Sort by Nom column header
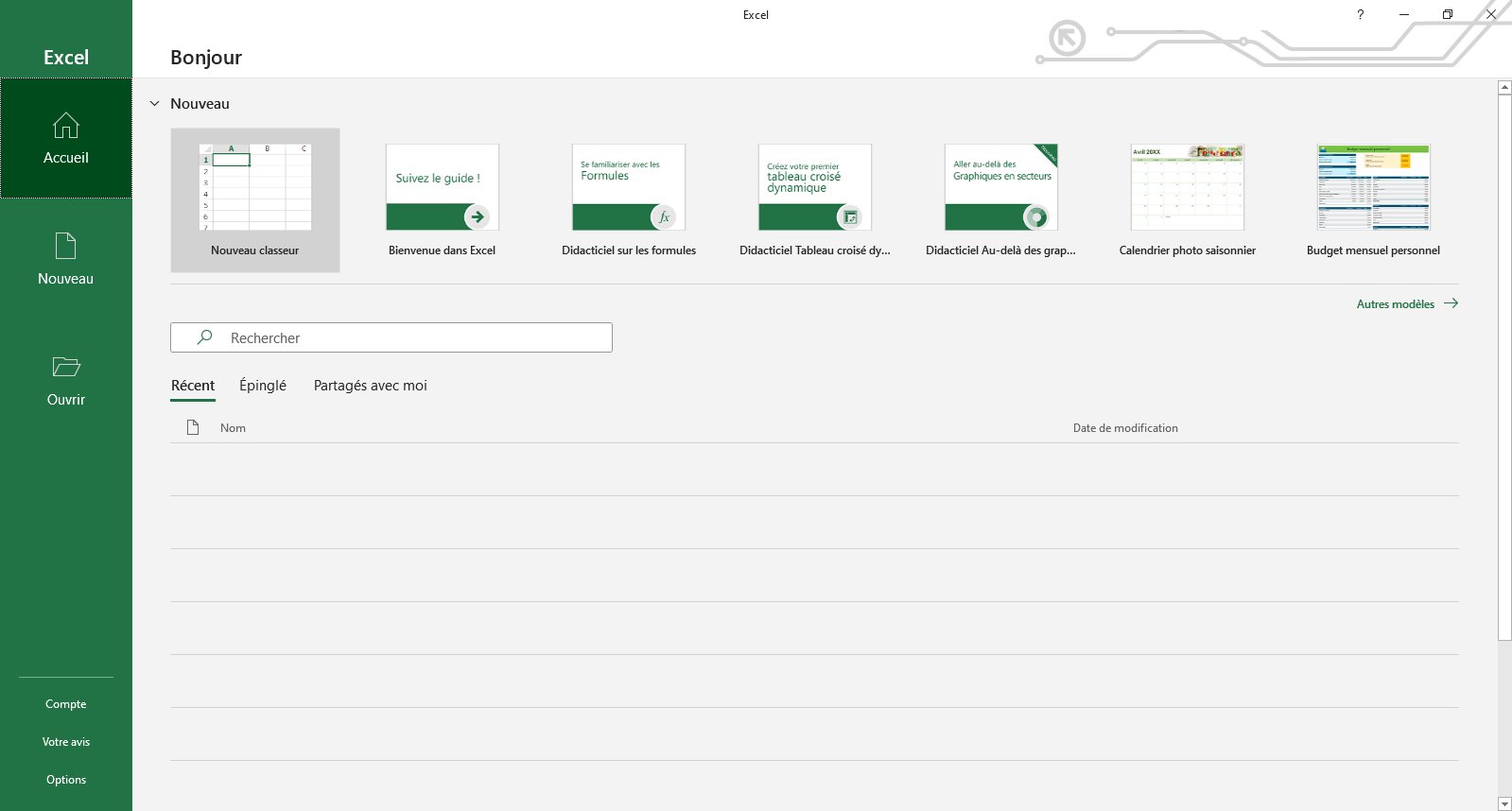1512x811 pixels. click(x=233, y=428)
